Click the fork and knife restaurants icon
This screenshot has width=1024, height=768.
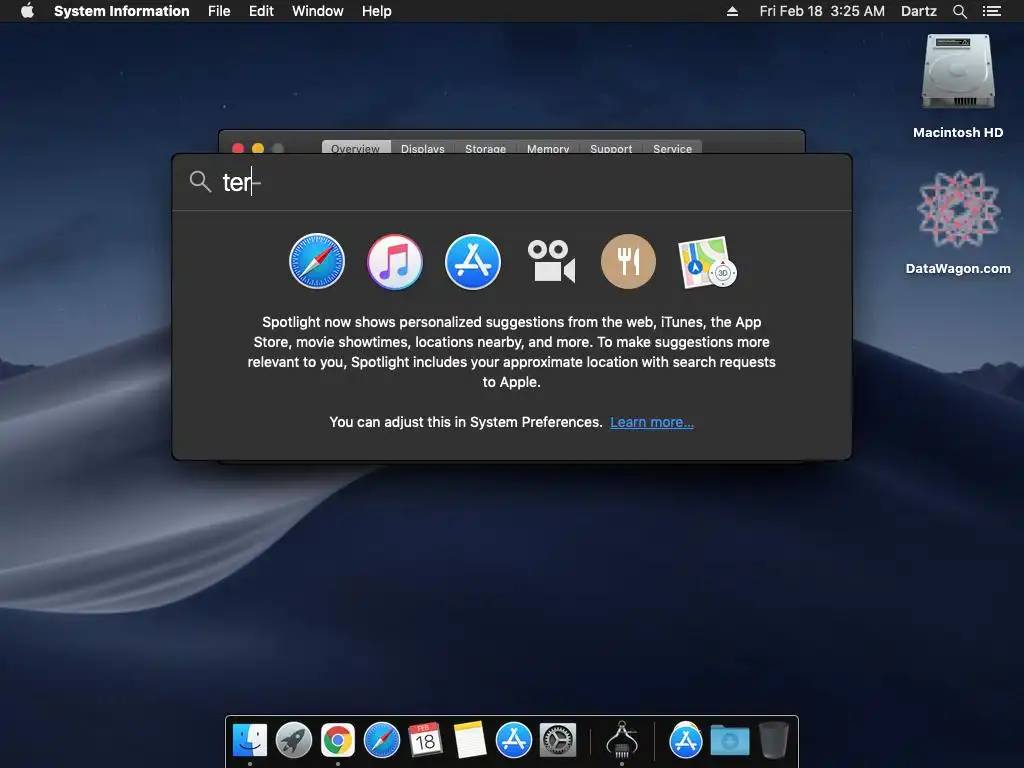point(628,262)
